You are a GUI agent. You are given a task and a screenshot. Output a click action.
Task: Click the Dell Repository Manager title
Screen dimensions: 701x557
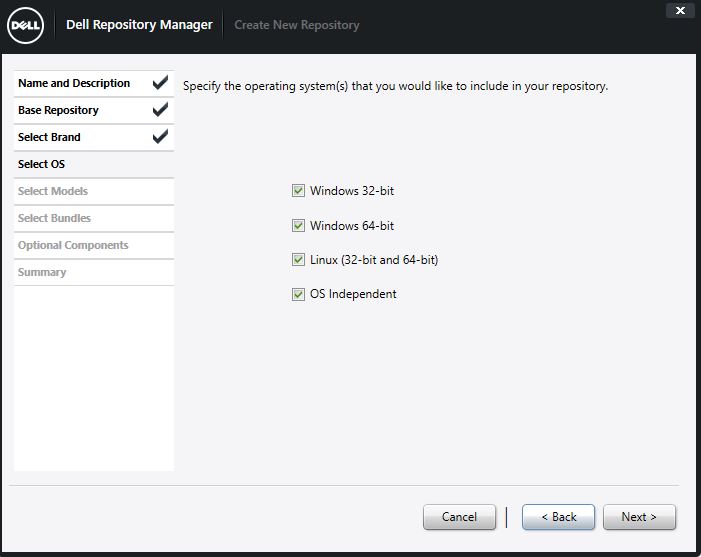pyautogui.click(x=139, y=25)
